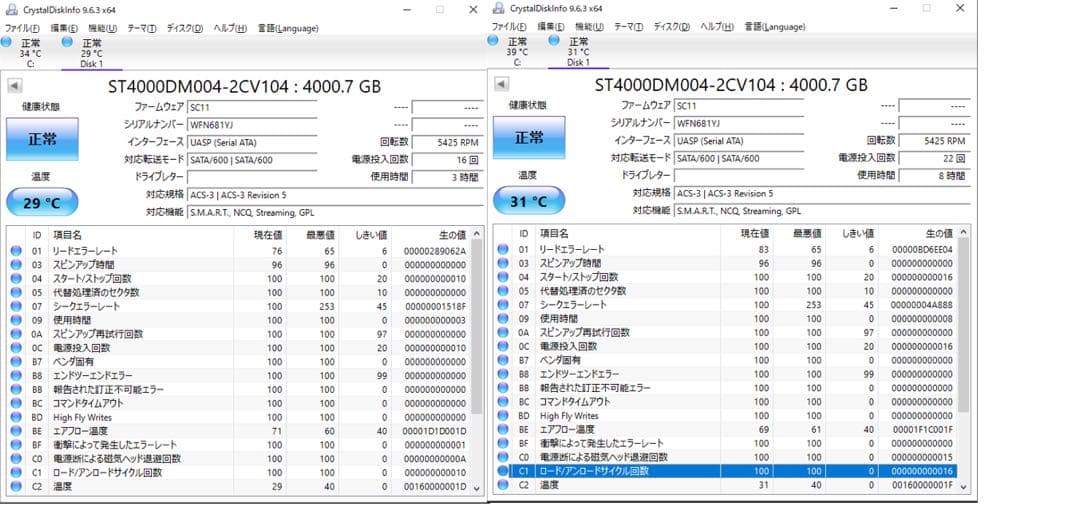Select ロード/アンロードサイクル回数 row, left window
Screen dimensions: 1080x507
(x=238, y=473)
